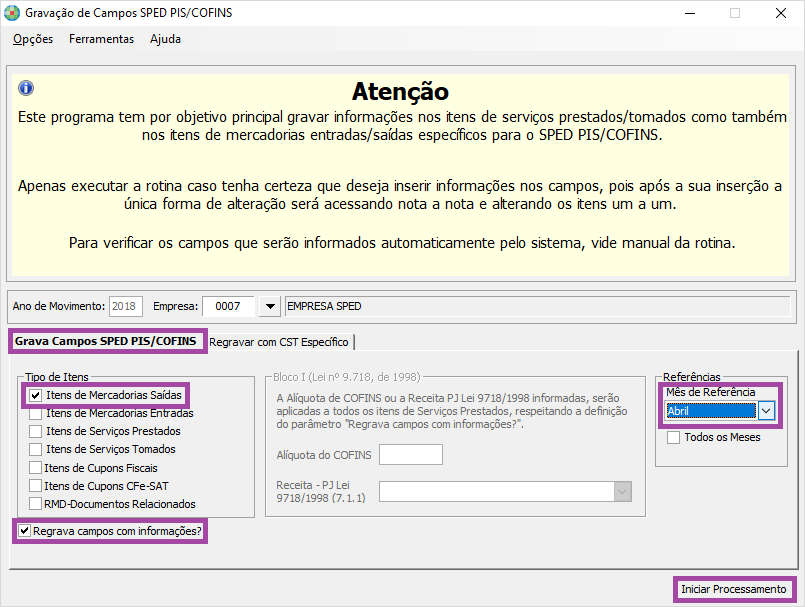Expand the Mês de Referência dropdown

coord(766,411)
